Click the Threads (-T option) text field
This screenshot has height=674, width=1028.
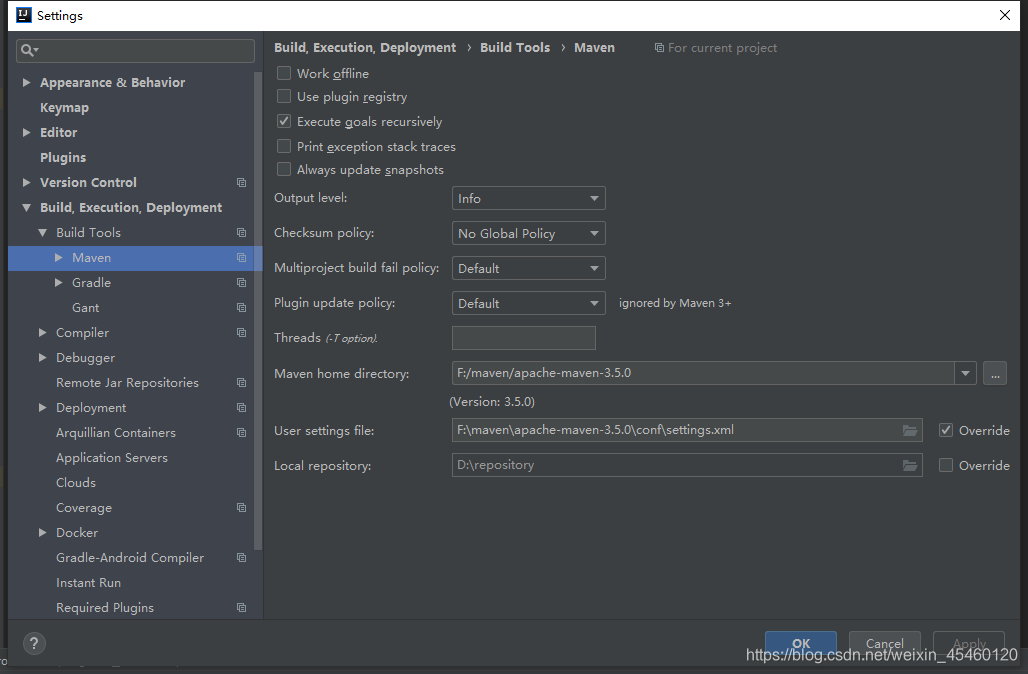(x=524, y=338)
